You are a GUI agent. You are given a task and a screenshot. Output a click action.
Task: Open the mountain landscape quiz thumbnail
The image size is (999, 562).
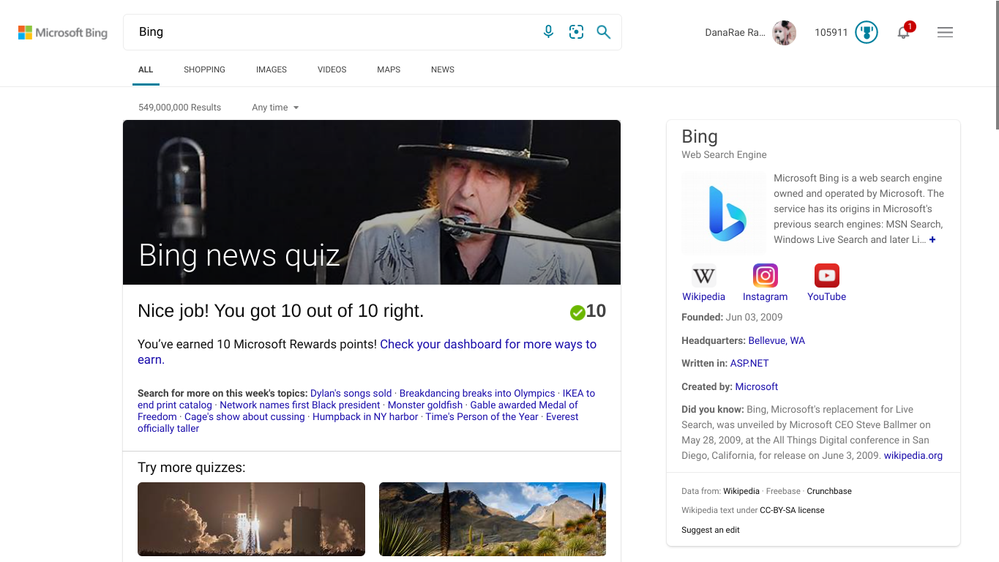pyautogui.click(x=492, y=519)
